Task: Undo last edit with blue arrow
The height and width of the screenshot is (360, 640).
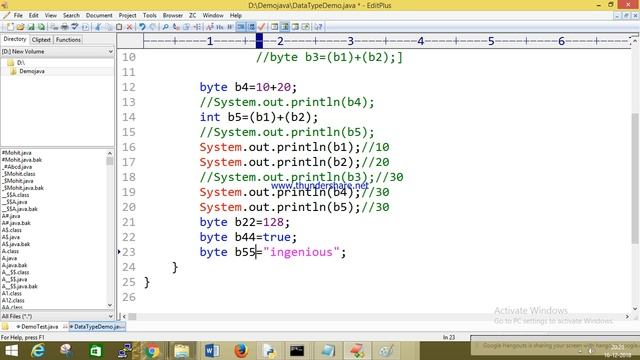Action: click(x=142, y=27)
